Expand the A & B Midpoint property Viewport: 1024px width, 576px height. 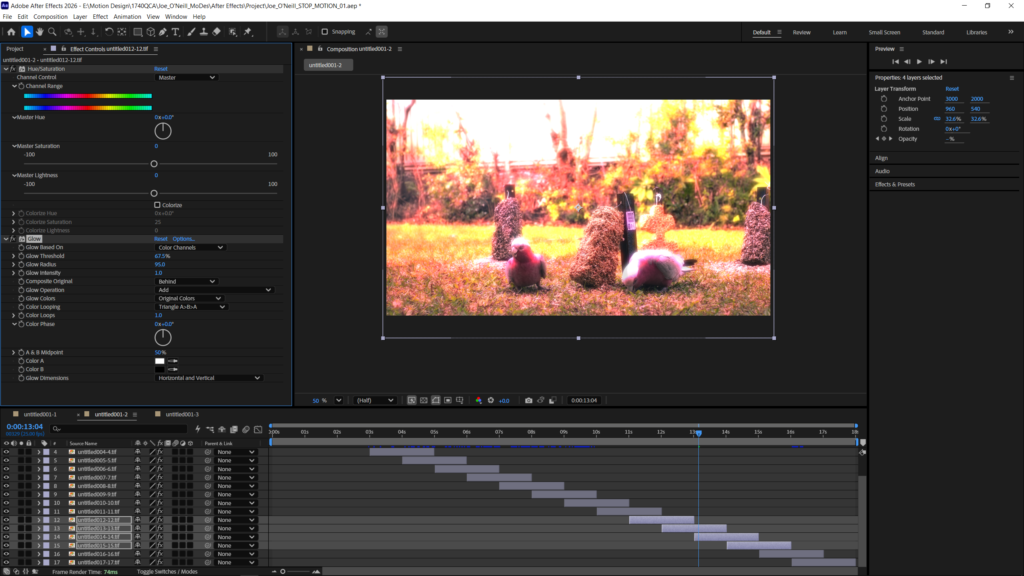(x=14, y=353)
